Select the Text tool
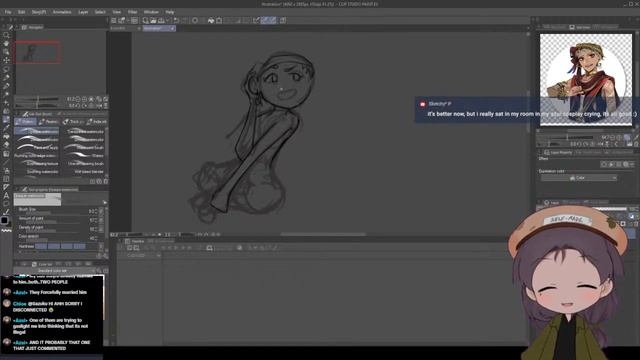The width and height of the screenshot is (640, 360). click(x=6, y=196)
